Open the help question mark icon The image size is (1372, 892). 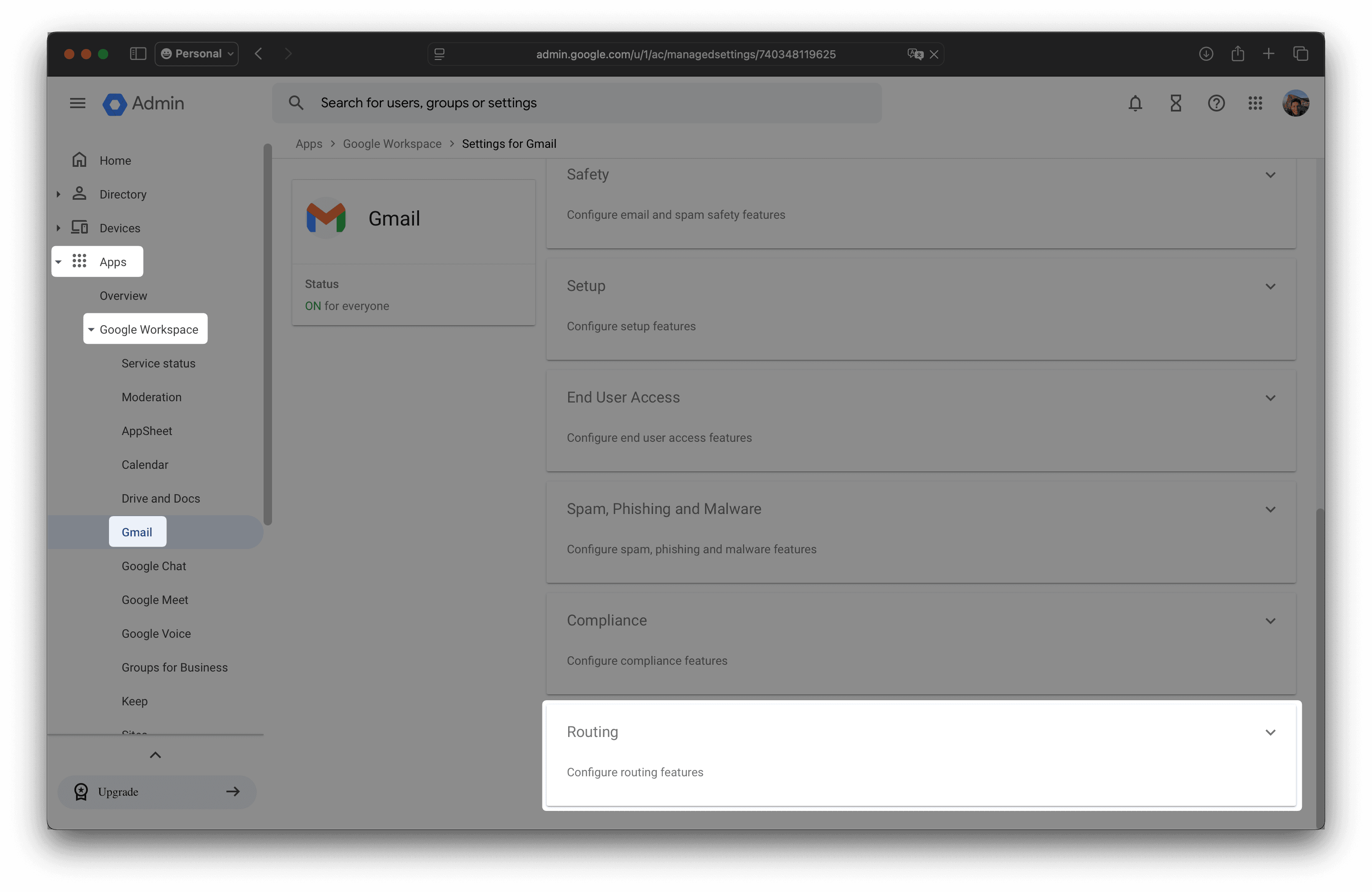pos(1216,104)
